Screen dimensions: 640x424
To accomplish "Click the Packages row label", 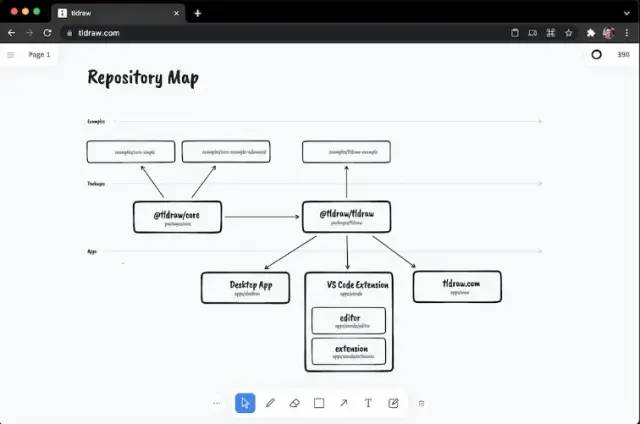I will [96, 184].
